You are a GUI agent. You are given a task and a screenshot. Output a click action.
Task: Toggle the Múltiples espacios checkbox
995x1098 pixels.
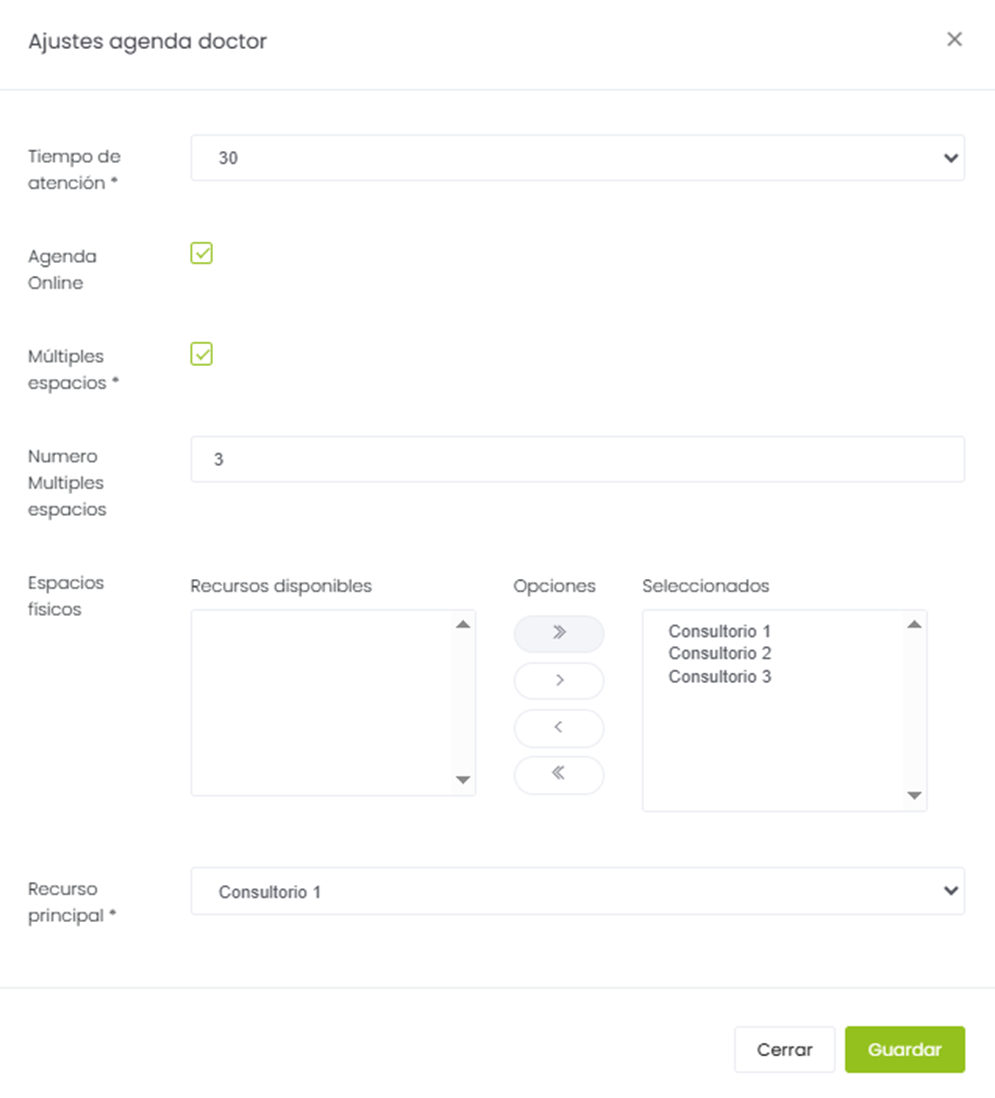(x=202, y=354)
